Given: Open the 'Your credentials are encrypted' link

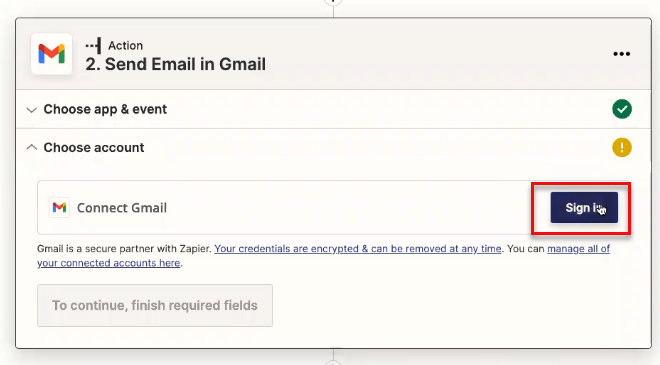Looking at the screenshot, I should click(358, 249).
